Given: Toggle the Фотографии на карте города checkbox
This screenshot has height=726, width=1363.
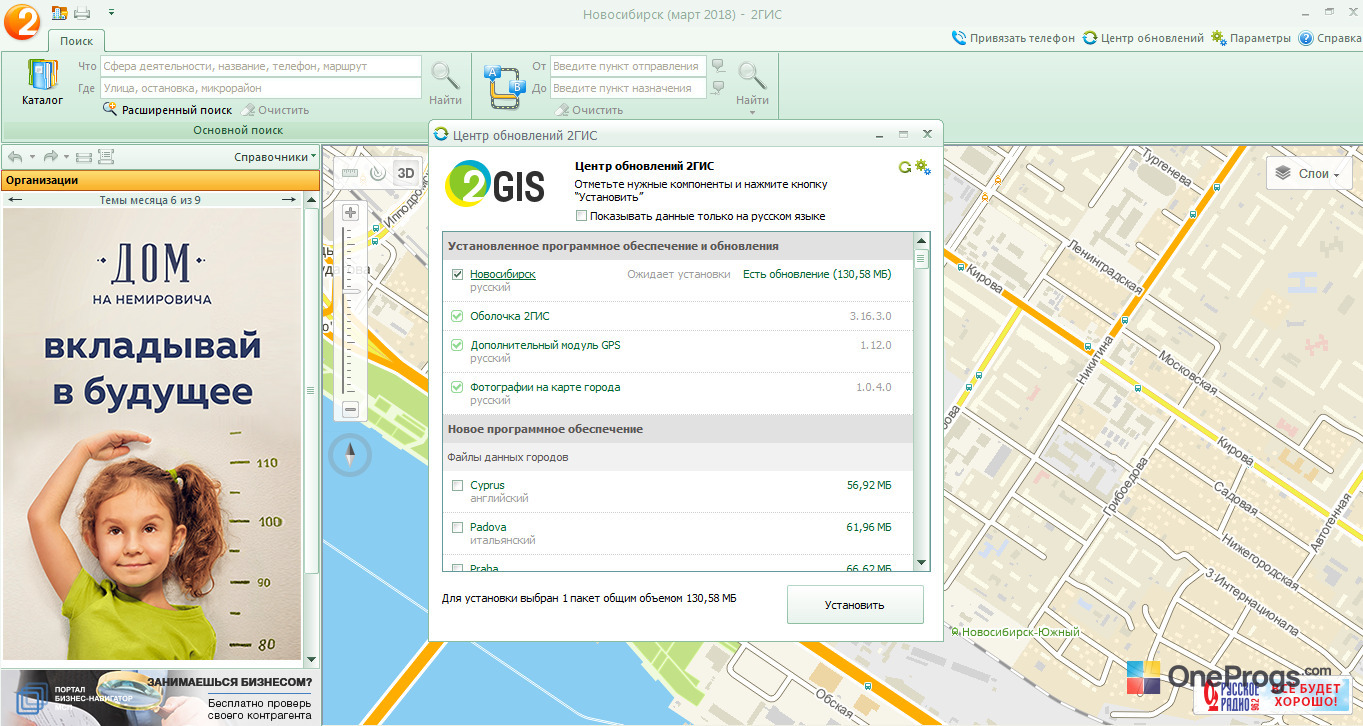Looking at the screenshot, I should [457, 387].
